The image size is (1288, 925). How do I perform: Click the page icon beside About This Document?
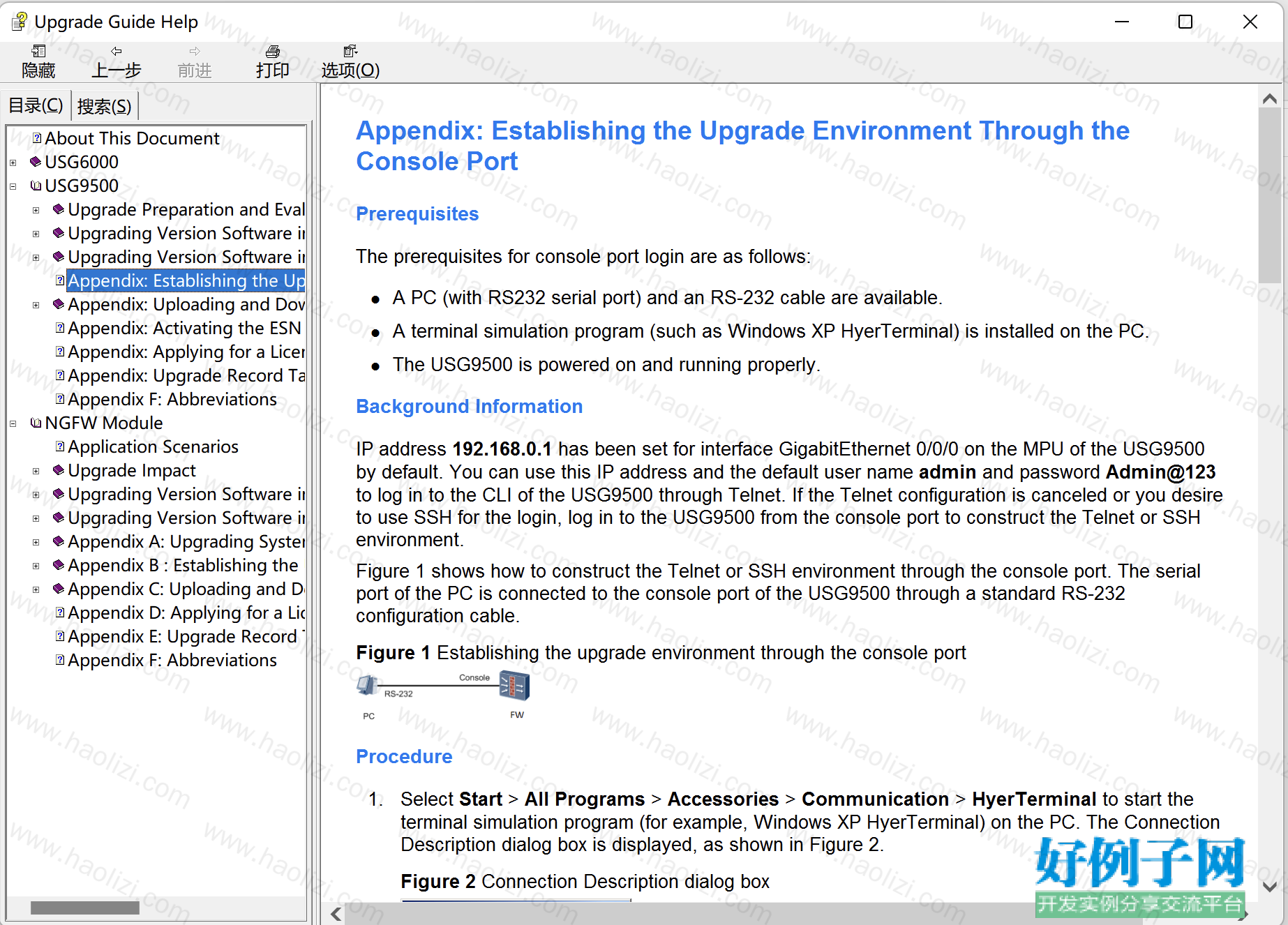click(x=37, y=138)
